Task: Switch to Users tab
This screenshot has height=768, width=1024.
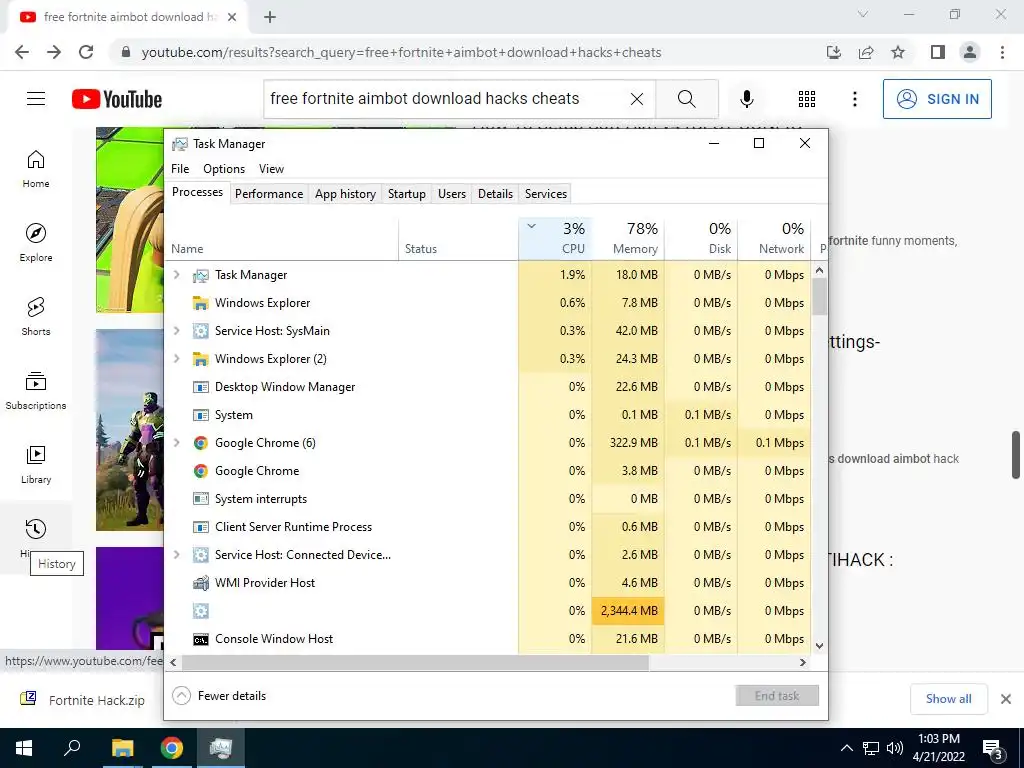Action: click(452, 193)
